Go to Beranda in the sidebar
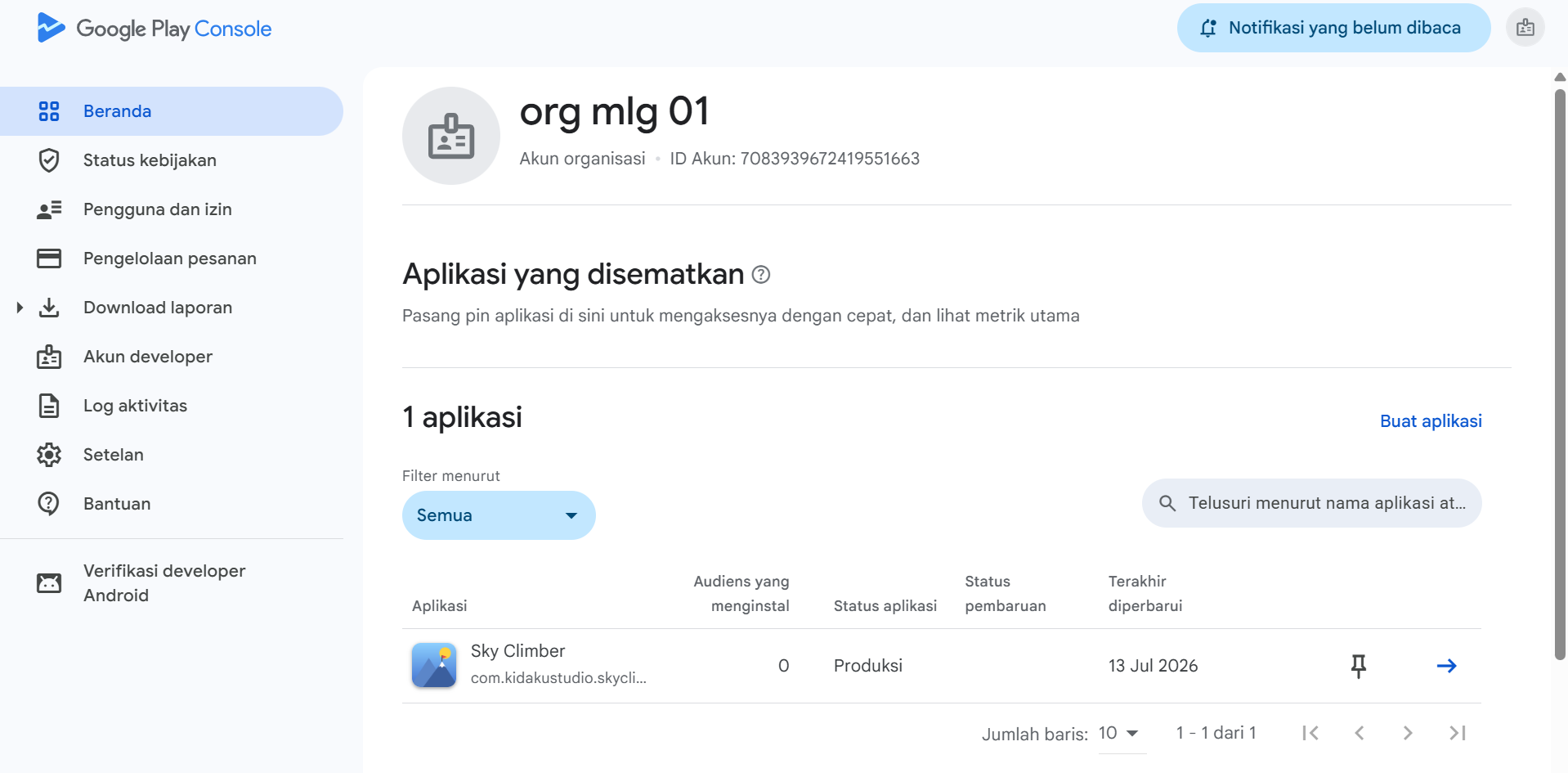Screen dimensions: 1568x773 pos(172,111)
